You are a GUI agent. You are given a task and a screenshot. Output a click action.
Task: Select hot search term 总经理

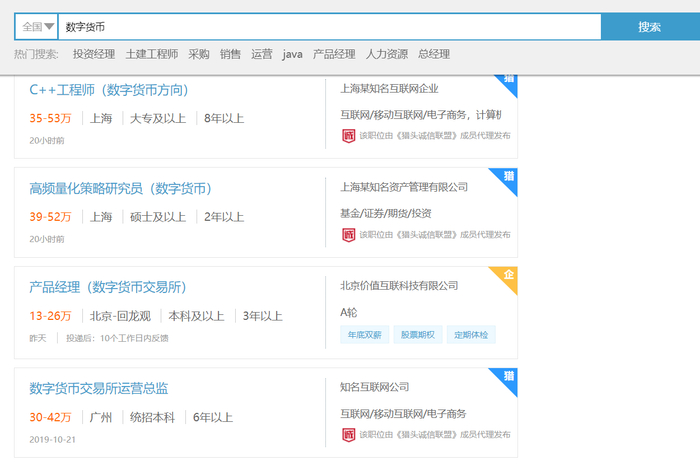[434, 54]
